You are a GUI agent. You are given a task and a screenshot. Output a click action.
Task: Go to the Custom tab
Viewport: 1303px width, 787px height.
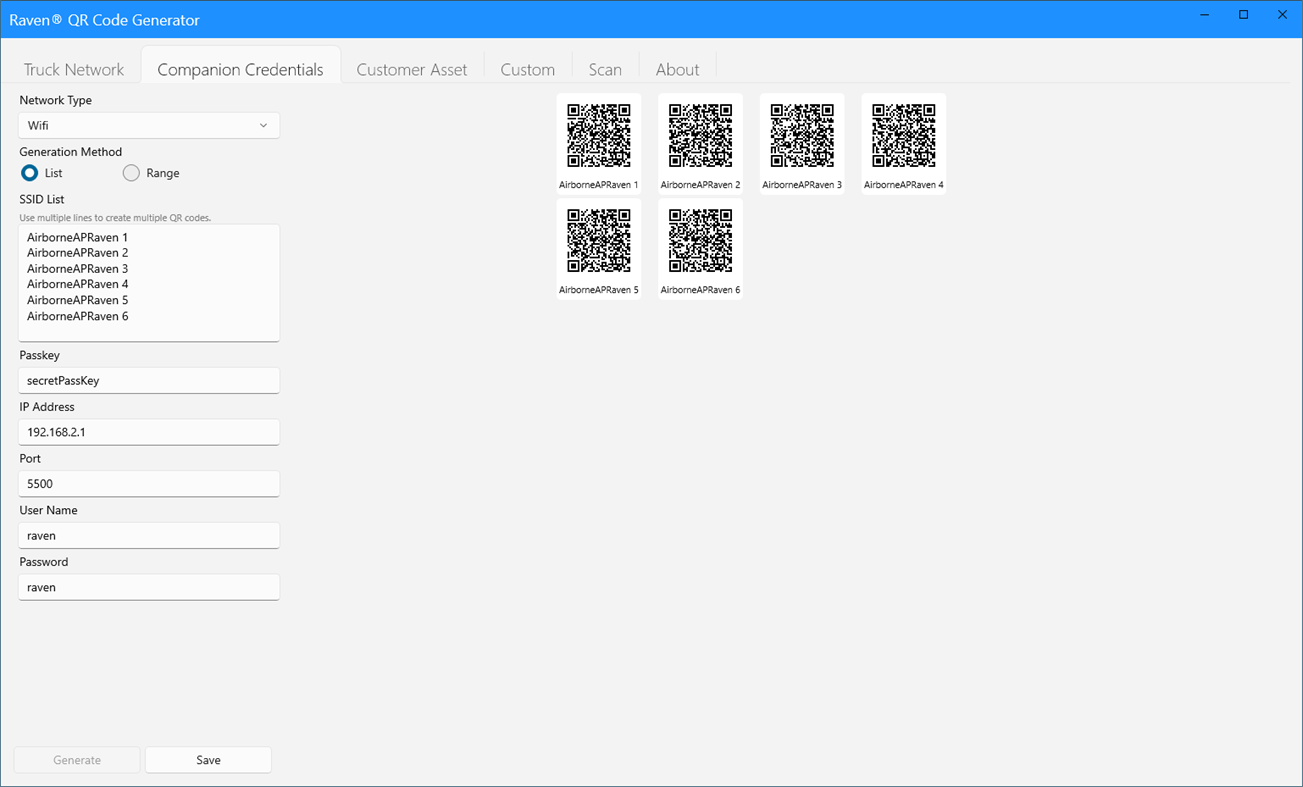(528, 69)
